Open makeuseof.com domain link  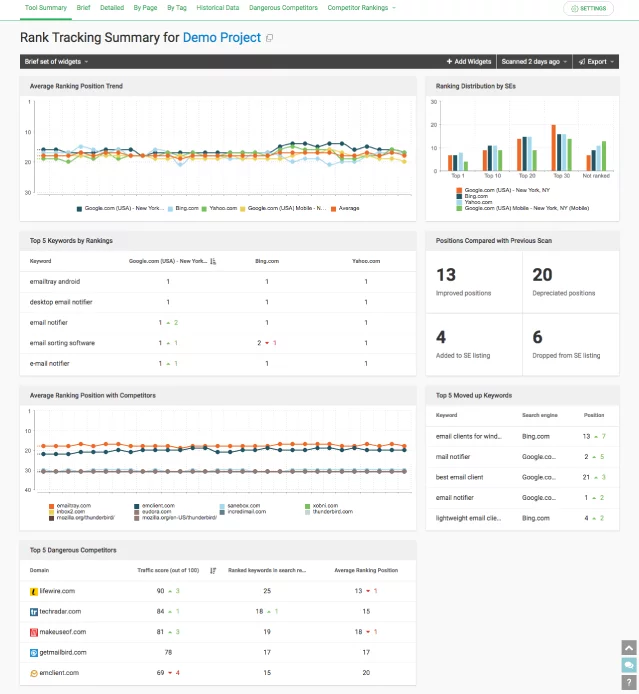63,632
